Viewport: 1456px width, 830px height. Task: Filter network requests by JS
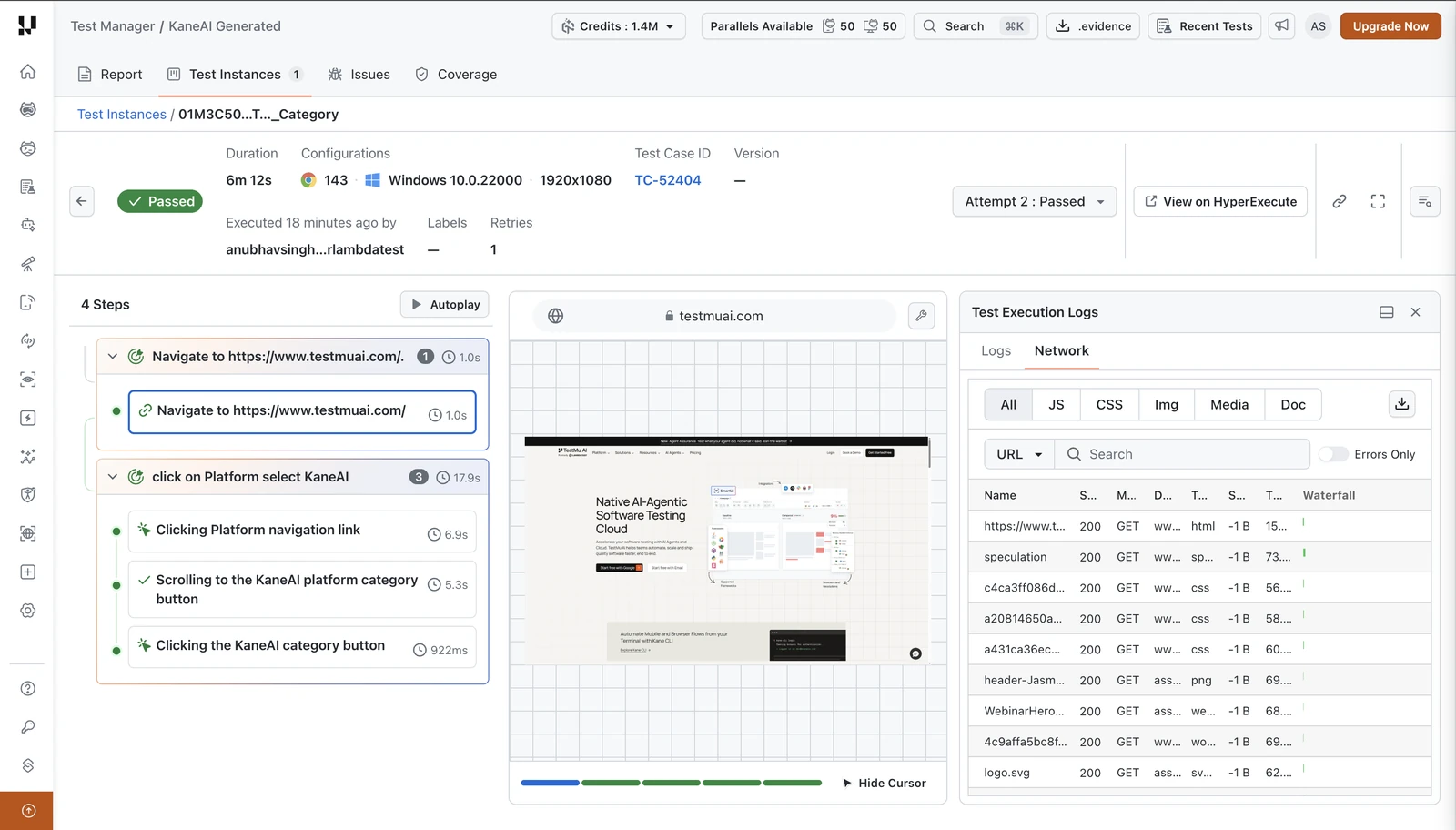point(1056,404)
